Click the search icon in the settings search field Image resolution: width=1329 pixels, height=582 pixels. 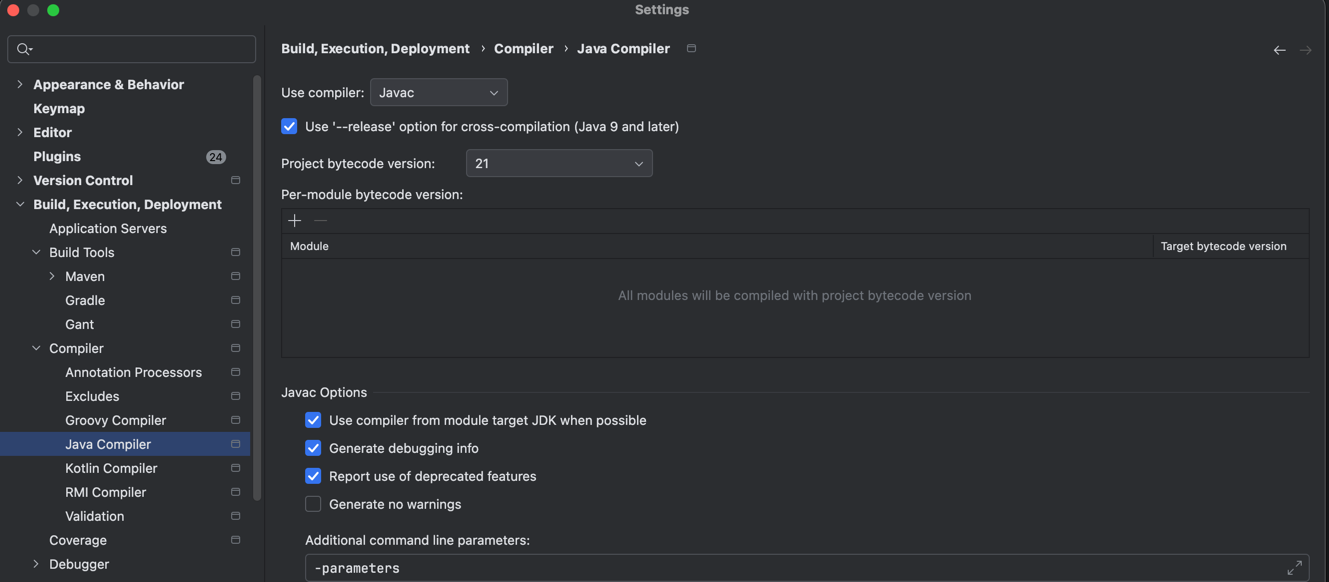click(x=25, y=49)
